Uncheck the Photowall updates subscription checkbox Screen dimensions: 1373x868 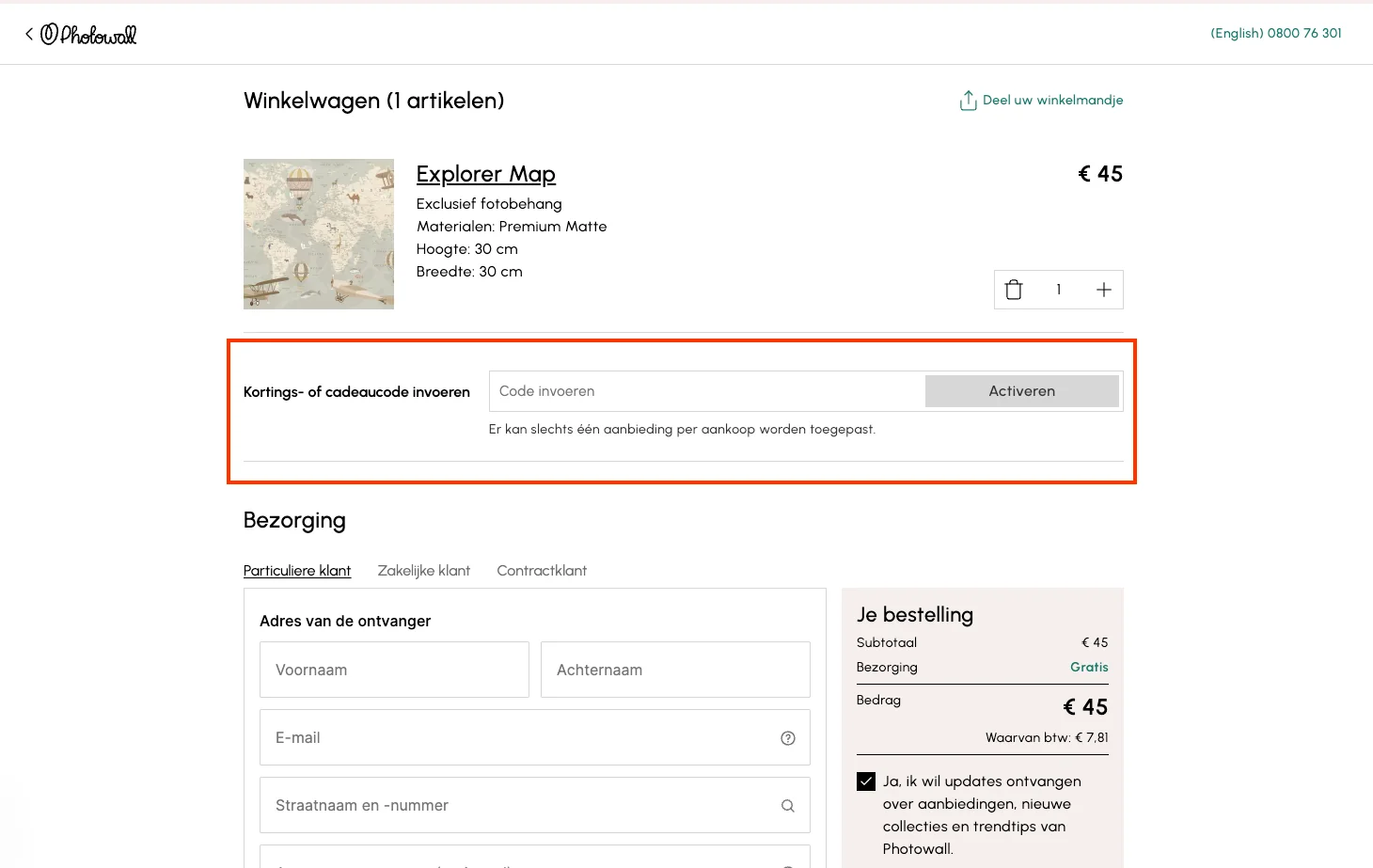865,781
